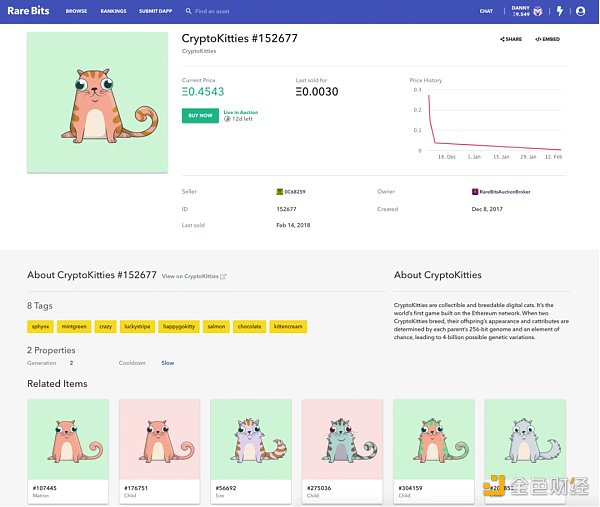Click the lightning bolt activity icon
600x507 pixels.
coord(559,11)
